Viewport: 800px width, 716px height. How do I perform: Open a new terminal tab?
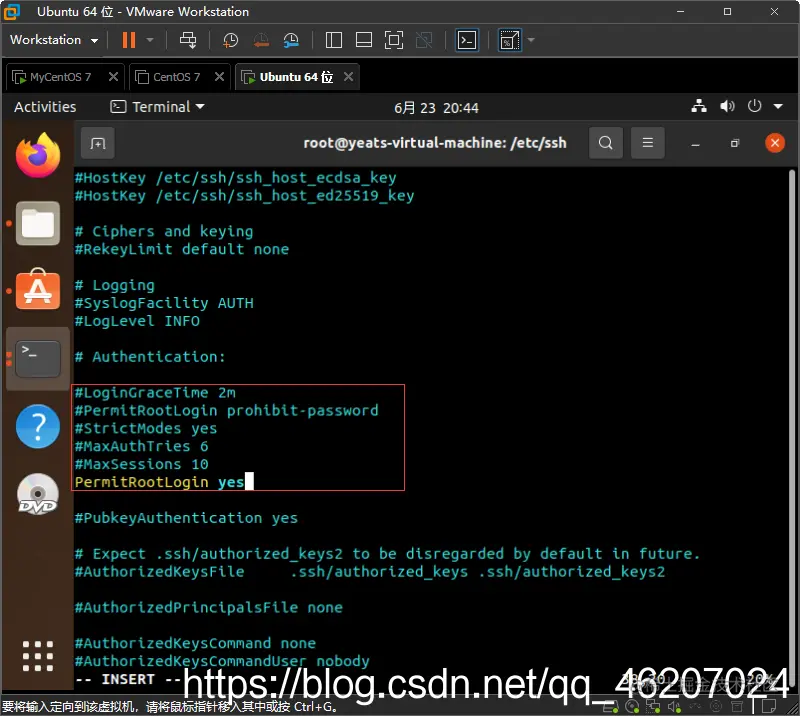pyautogui.click(x=97, y=143)
